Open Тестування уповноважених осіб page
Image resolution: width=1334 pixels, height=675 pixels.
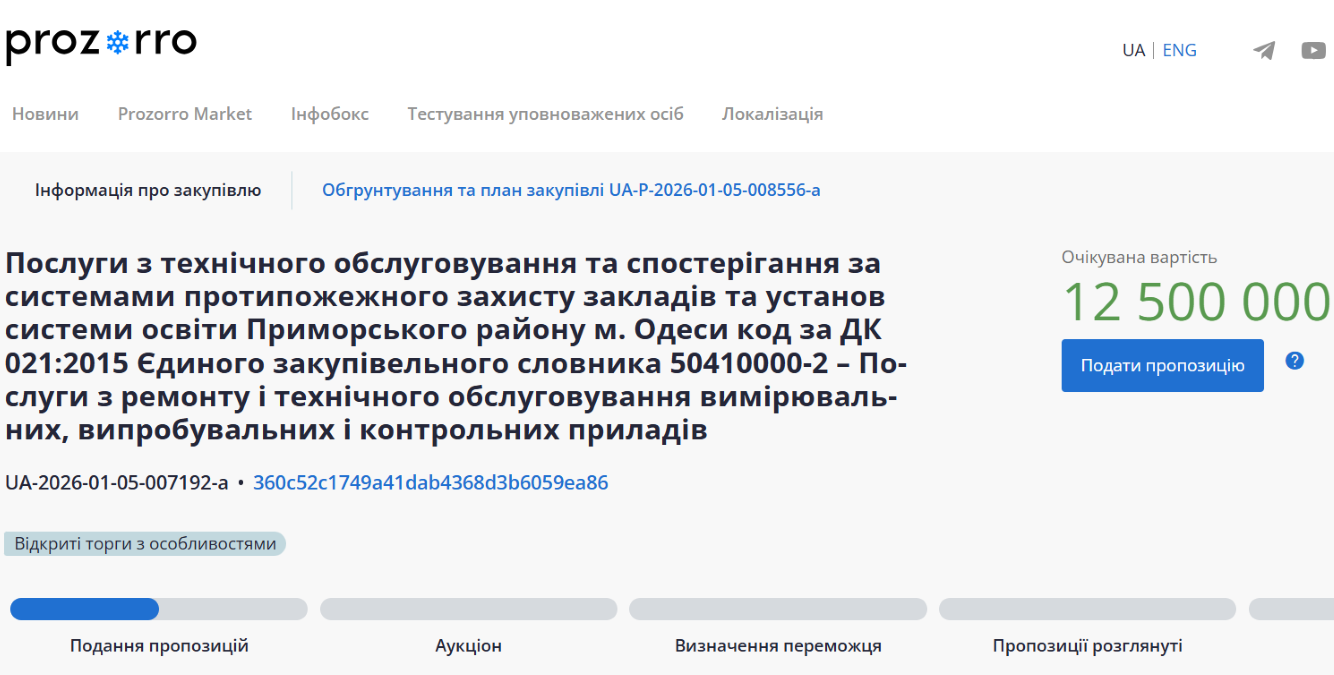click(545, 114)
